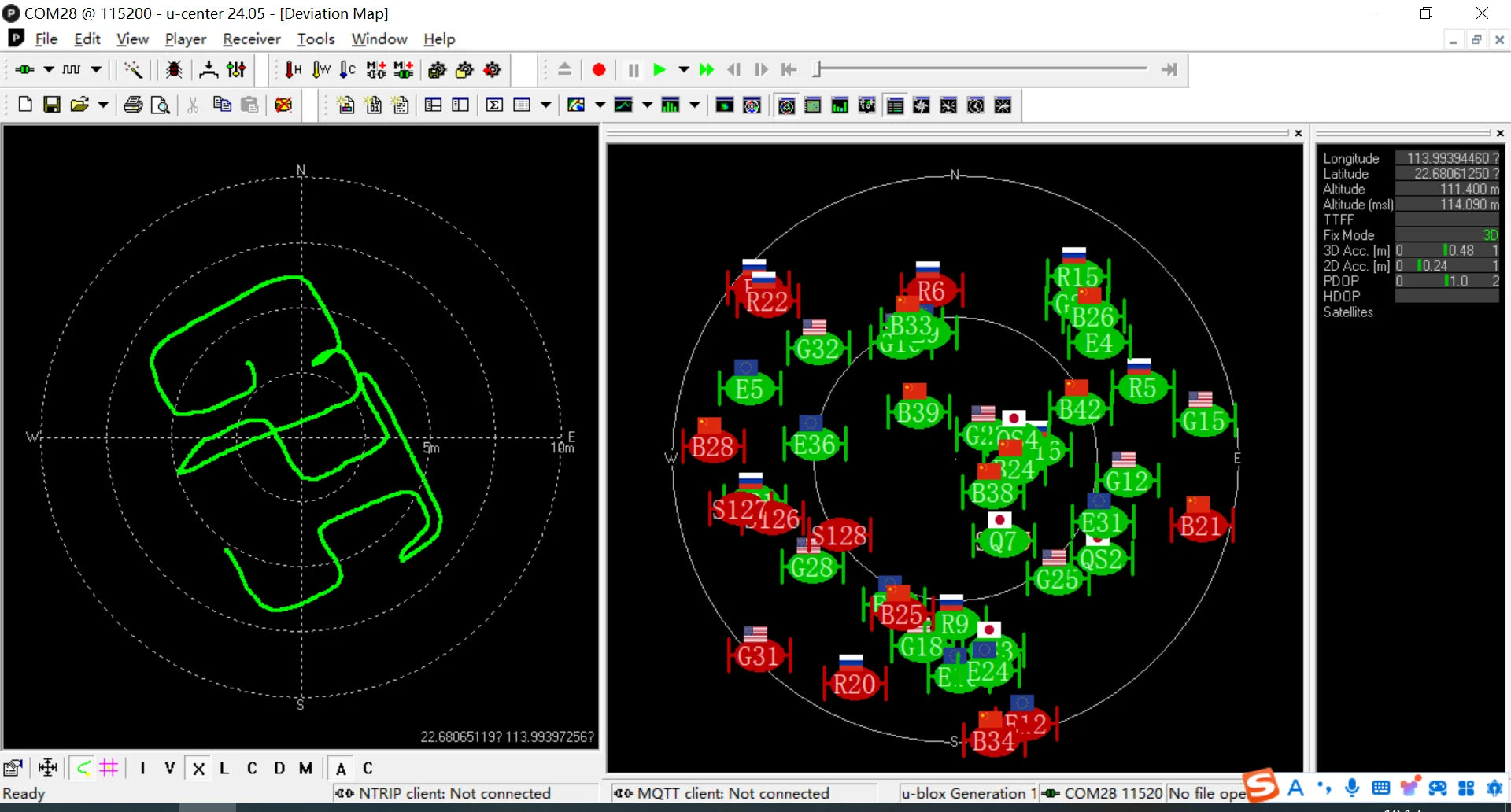
Task: Open the Tools menu
Action: pos(316,39)
